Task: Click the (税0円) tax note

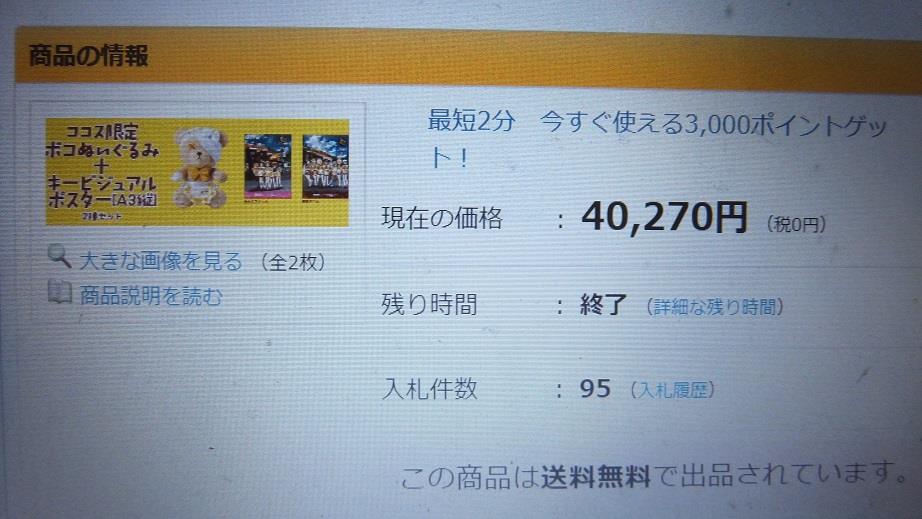Action: (797, 224)
